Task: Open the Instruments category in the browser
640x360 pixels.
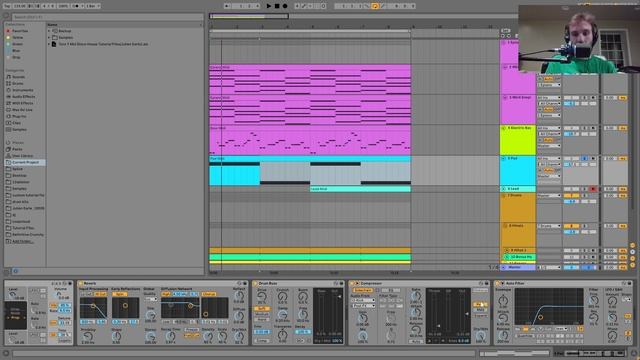Action: coord(23,90)
